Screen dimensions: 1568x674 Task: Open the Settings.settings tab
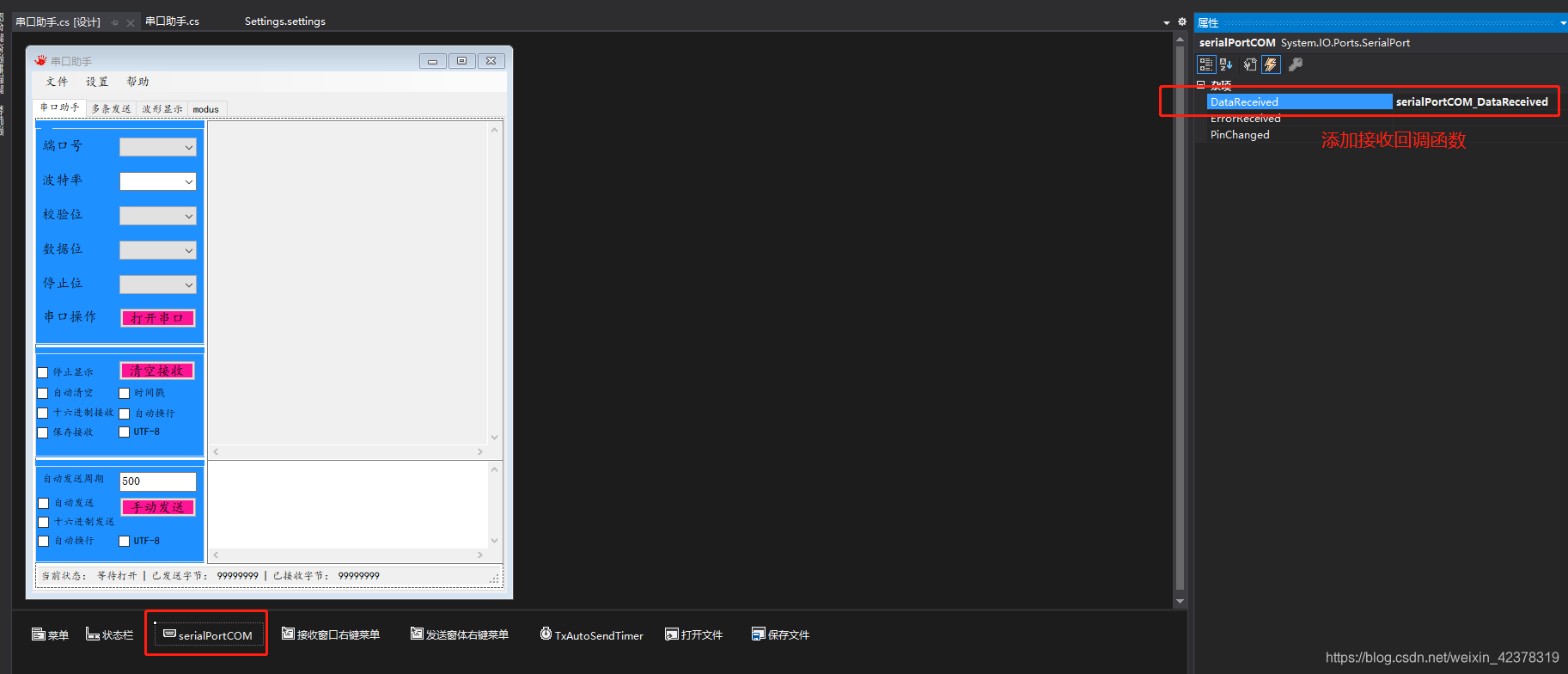coord(284,21)
